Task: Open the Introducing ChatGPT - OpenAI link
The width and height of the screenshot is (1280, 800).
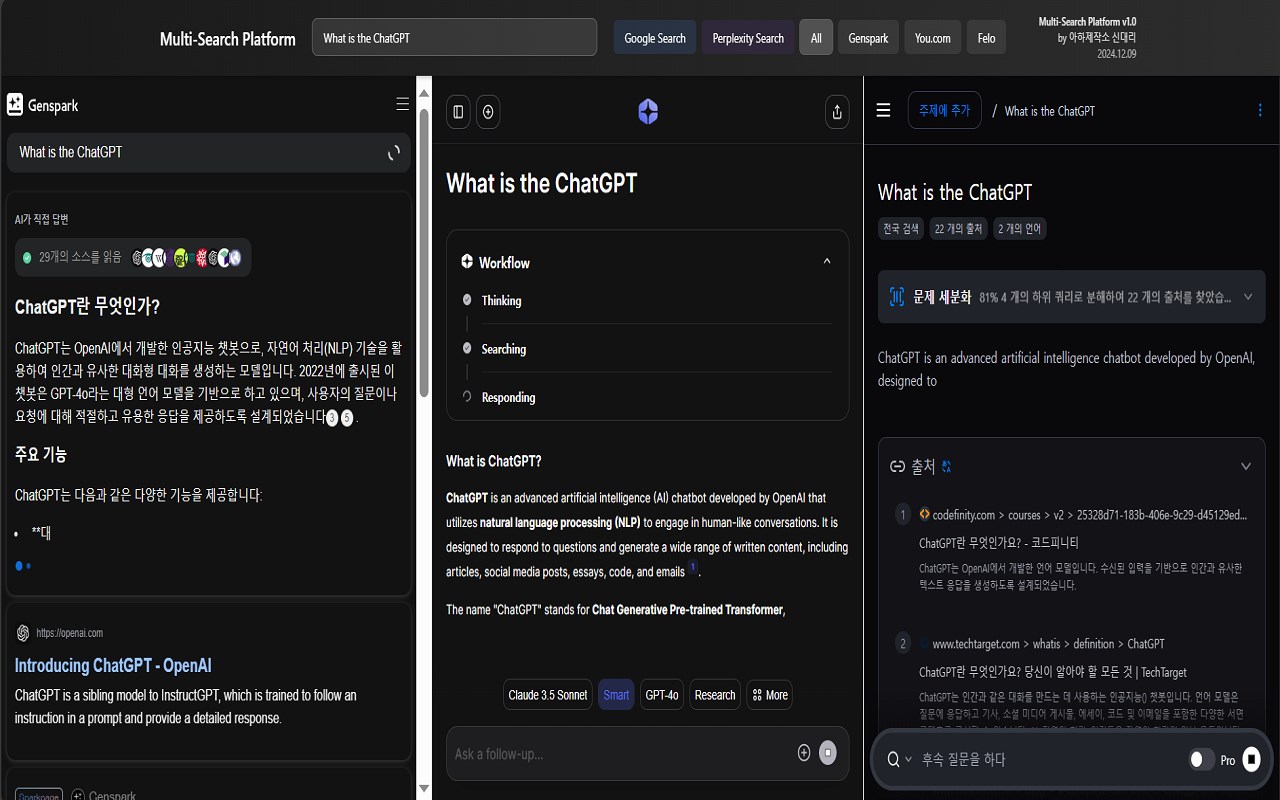Action: [x=113, y=666]
